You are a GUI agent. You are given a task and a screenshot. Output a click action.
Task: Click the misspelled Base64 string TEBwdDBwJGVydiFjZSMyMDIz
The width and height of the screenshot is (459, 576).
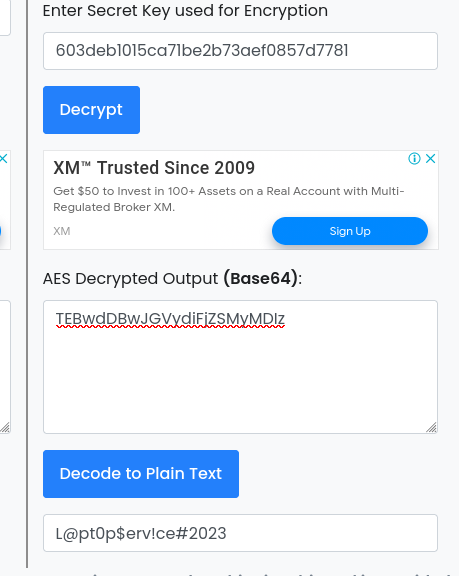click(x=170, y=319)
